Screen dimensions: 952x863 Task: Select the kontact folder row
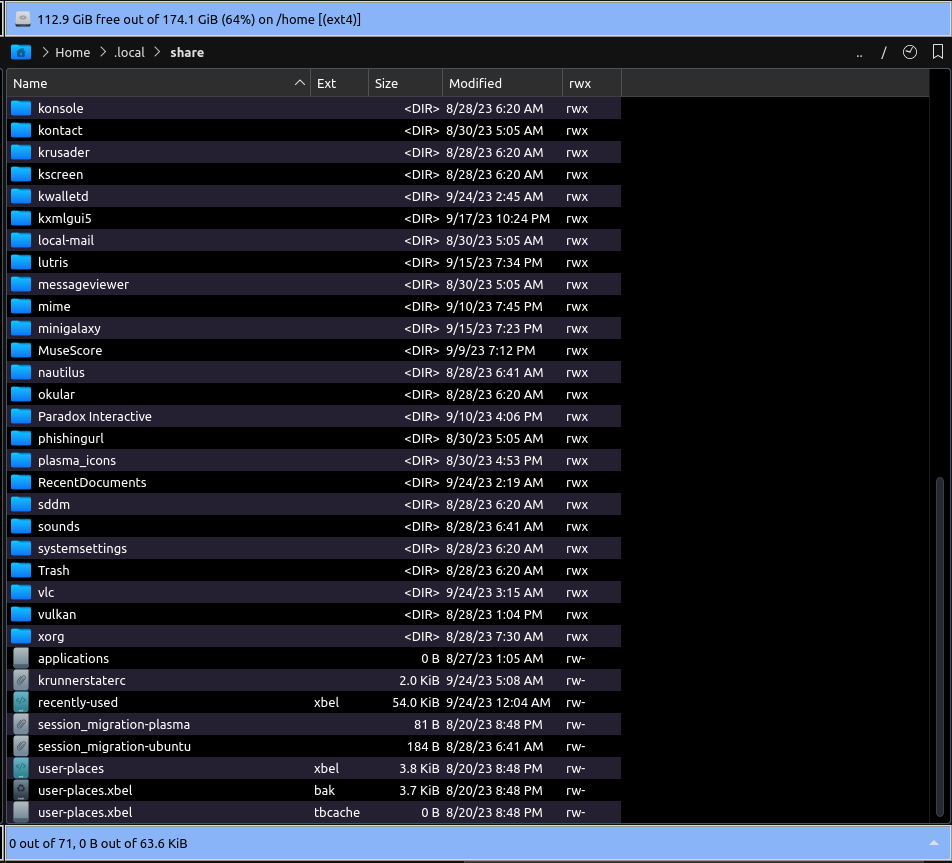tap(314, 130)
